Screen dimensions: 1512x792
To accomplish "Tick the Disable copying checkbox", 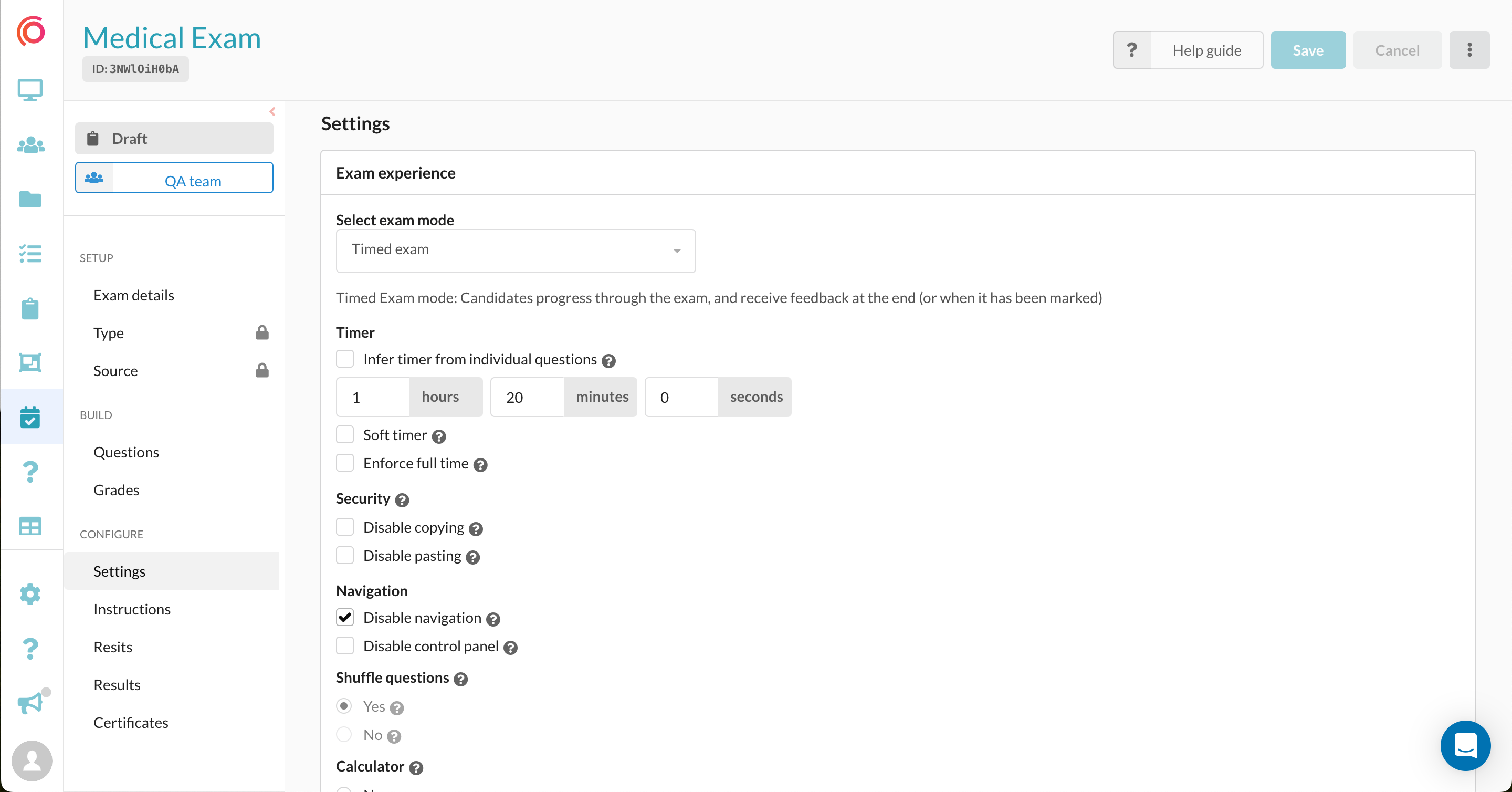I will [x=344, y=527].
